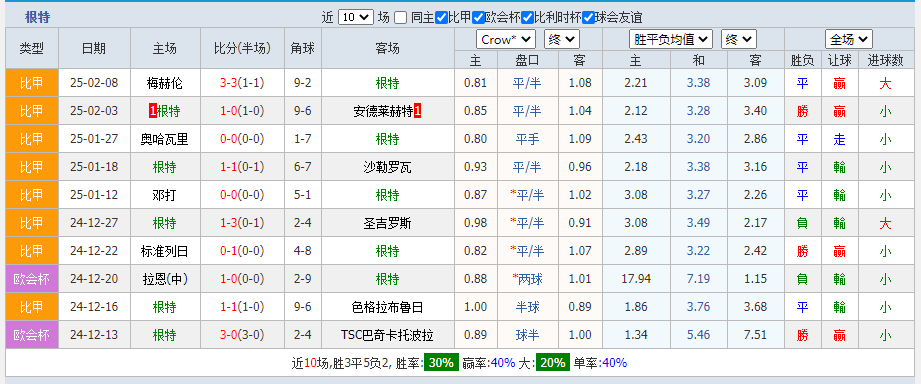Click the score 1-3(0-1)

point(242,223)
